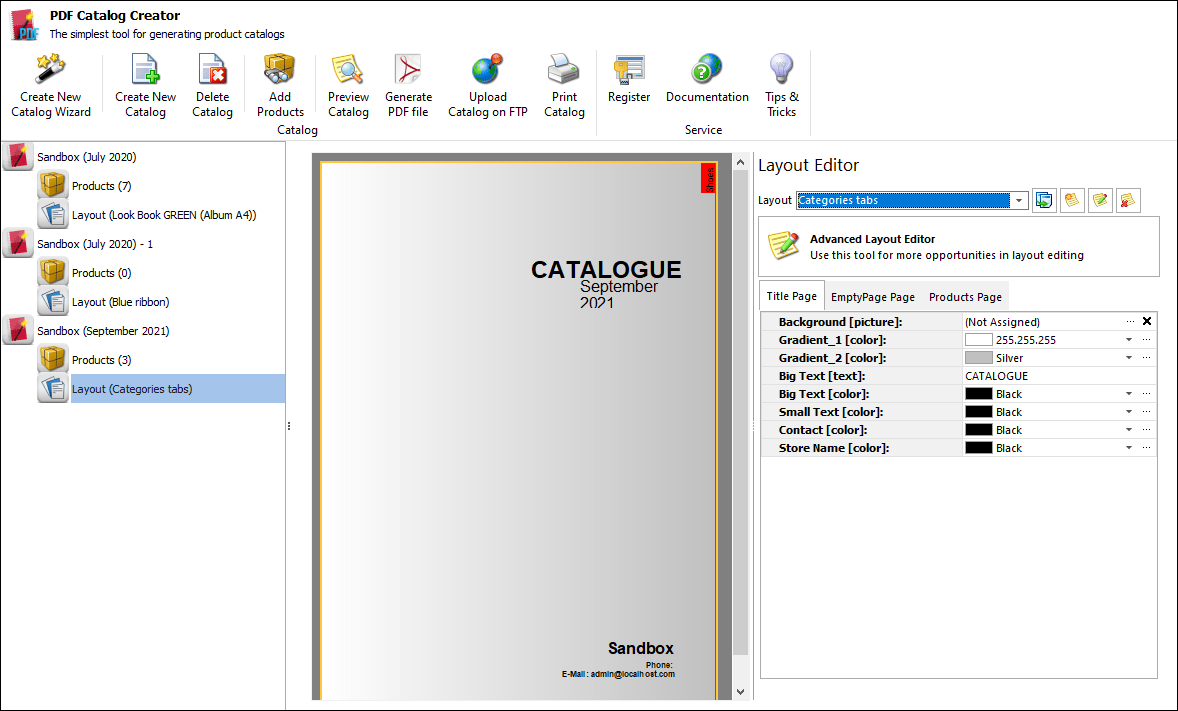The width and height of the screenshot is (1178, 711).
Task: Clear the Background picture with X button
Action: (1147, 322)
